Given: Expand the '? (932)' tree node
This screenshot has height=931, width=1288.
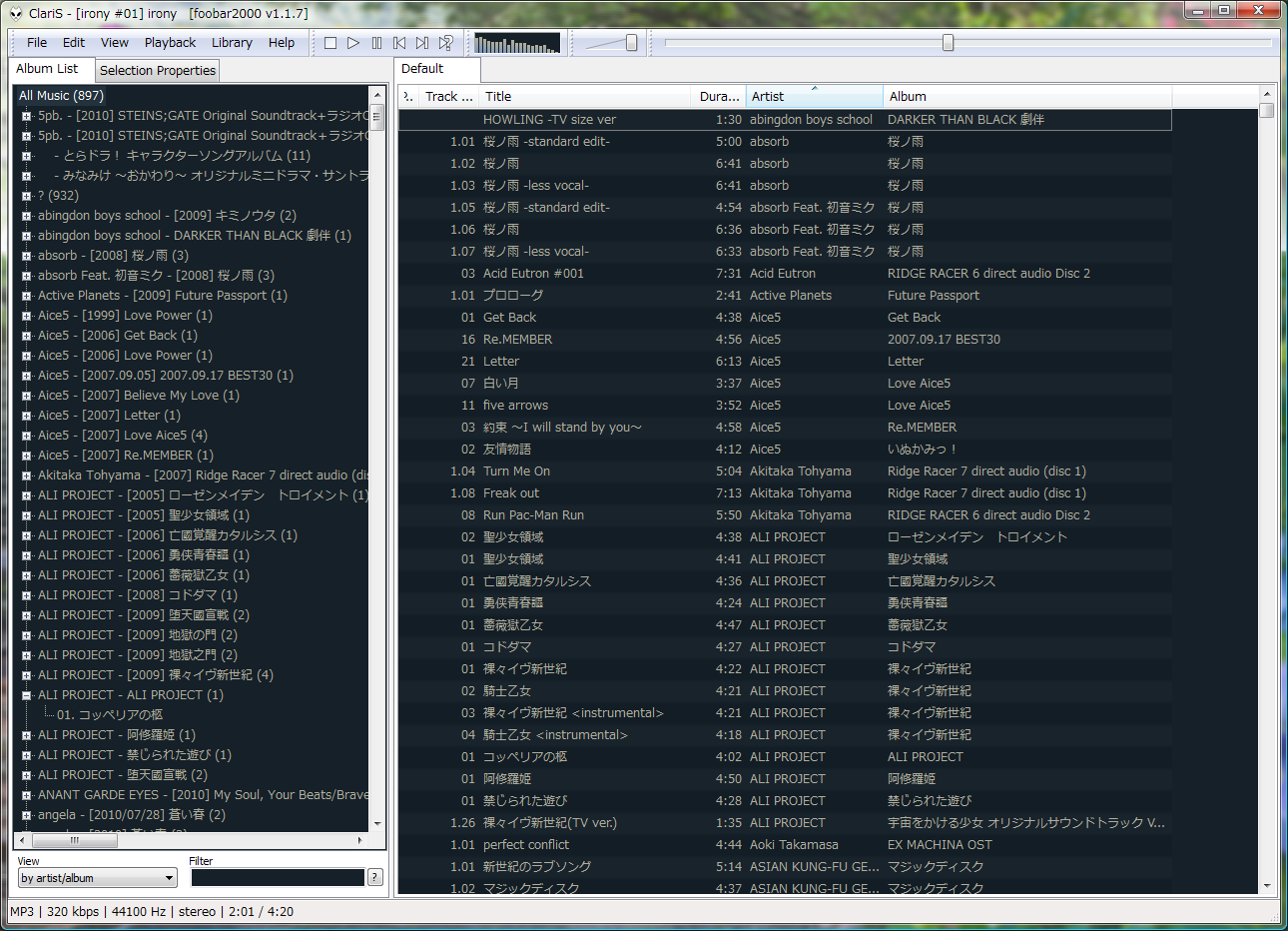Looking at the screenshot, I should tap(27, 196).
